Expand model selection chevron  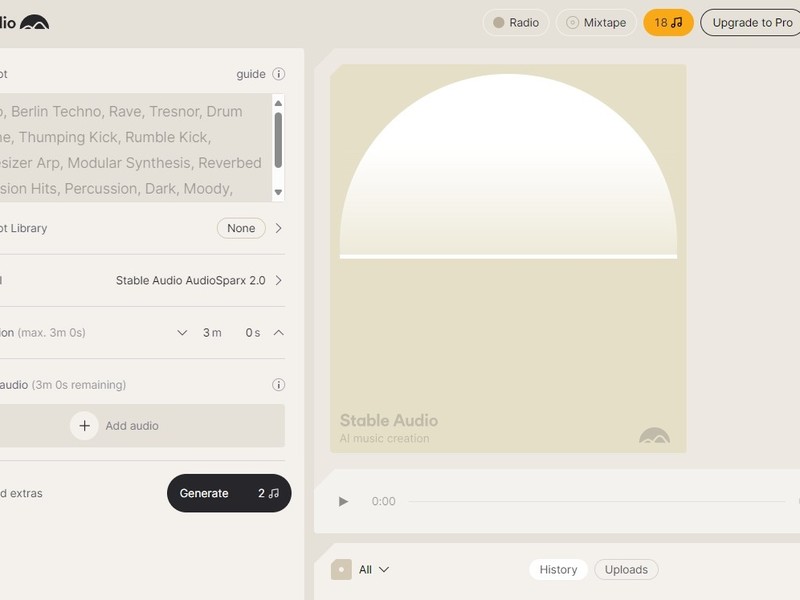click(x=279, y=280)
